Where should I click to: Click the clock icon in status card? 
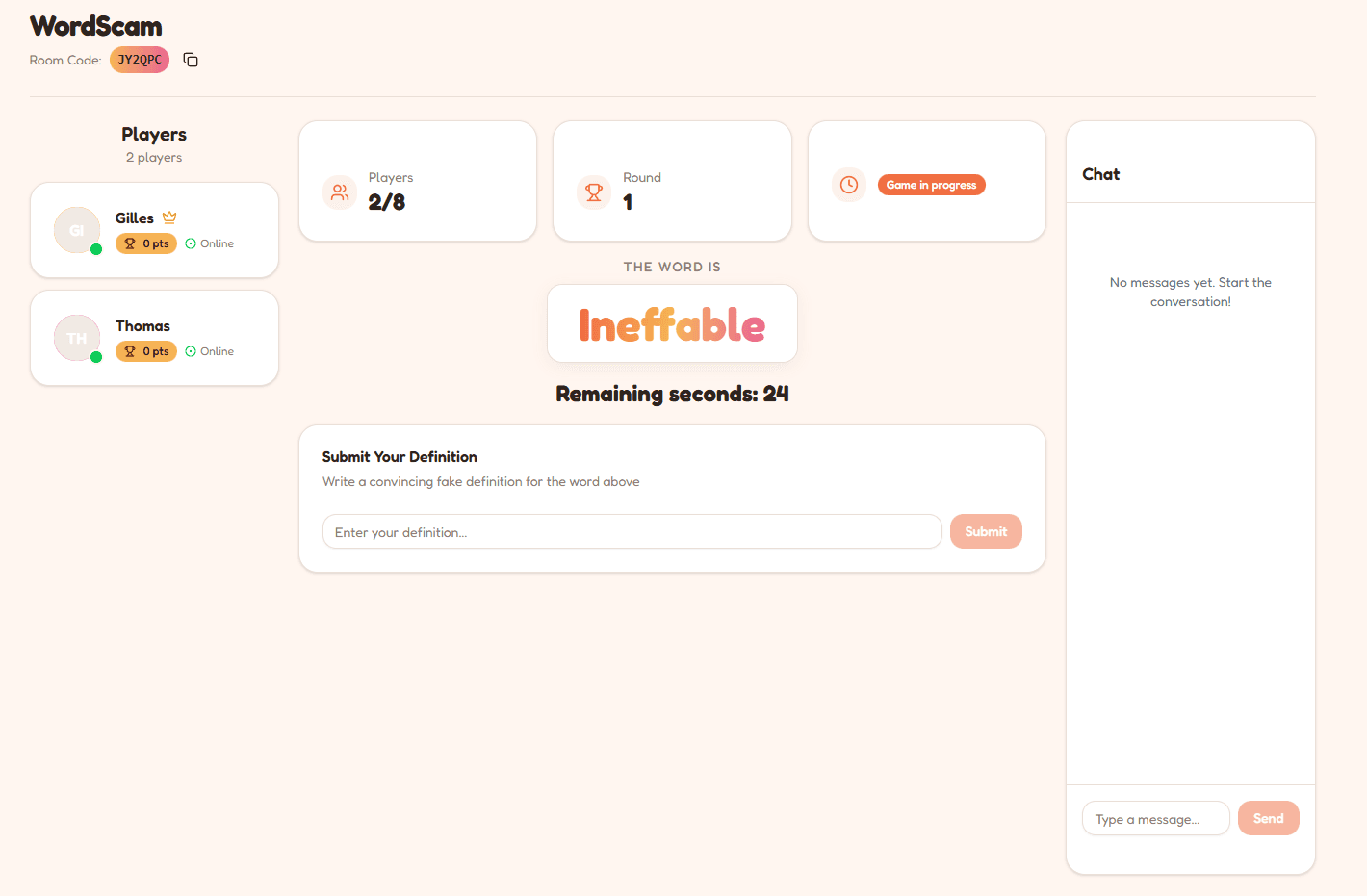pyautogui.click(x=849, y=185)
